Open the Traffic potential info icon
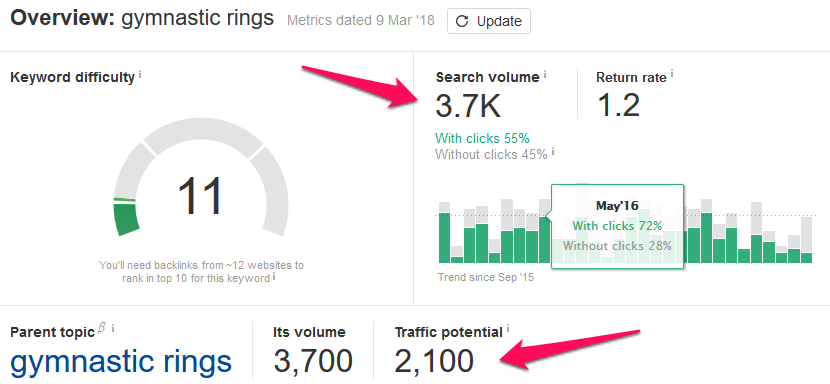The width and height of the screenshot is (830, 384). click(x=508, y=329)
